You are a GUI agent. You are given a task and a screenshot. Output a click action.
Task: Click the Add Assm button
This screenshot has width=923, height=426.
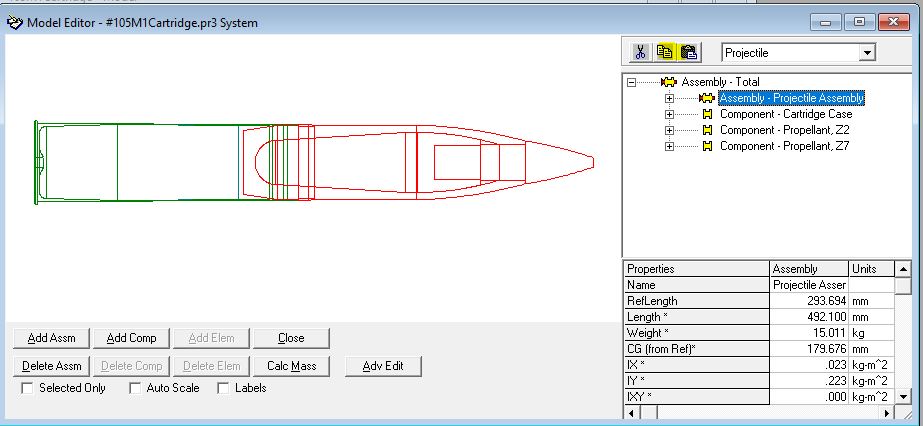click(x=52, y=338)
